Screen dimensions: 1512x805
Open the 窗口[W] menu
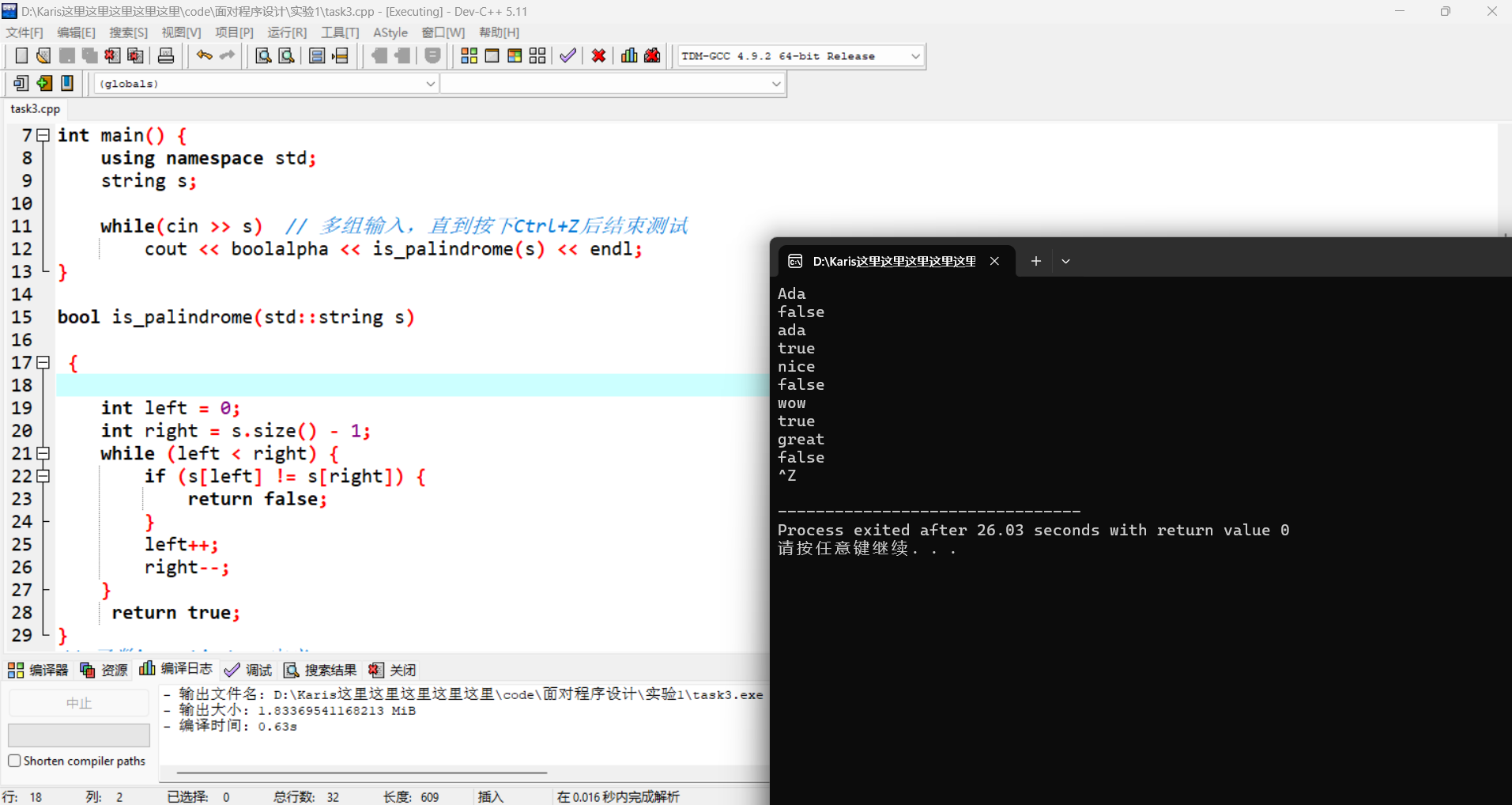443,32
